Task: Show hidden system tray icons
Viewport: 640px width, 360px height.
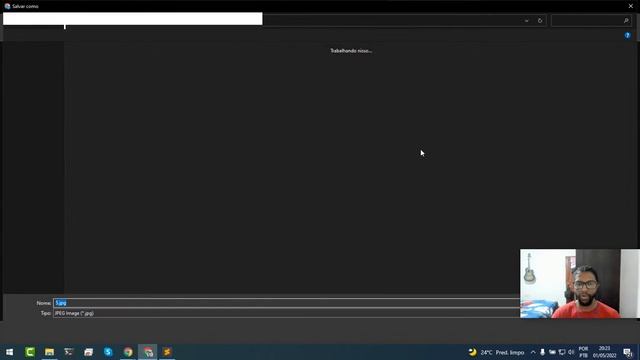Action: (x=533, y=352)
